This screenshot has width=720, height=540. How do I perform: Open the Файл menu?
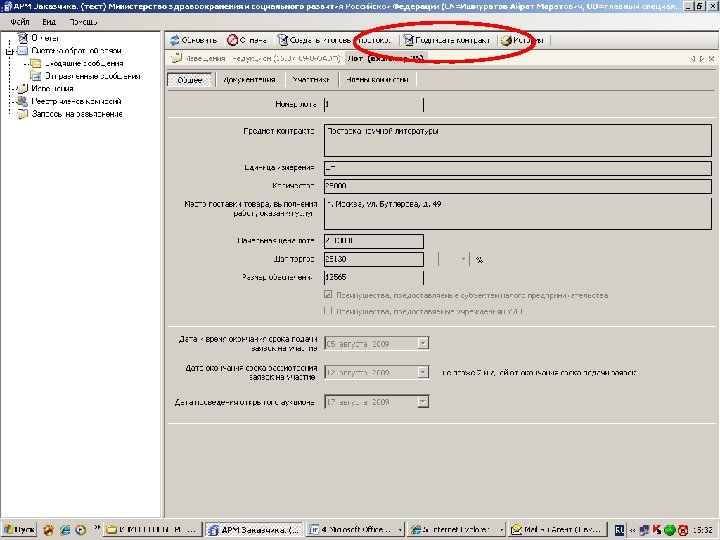pyautogui.click(x=20, y=22)
